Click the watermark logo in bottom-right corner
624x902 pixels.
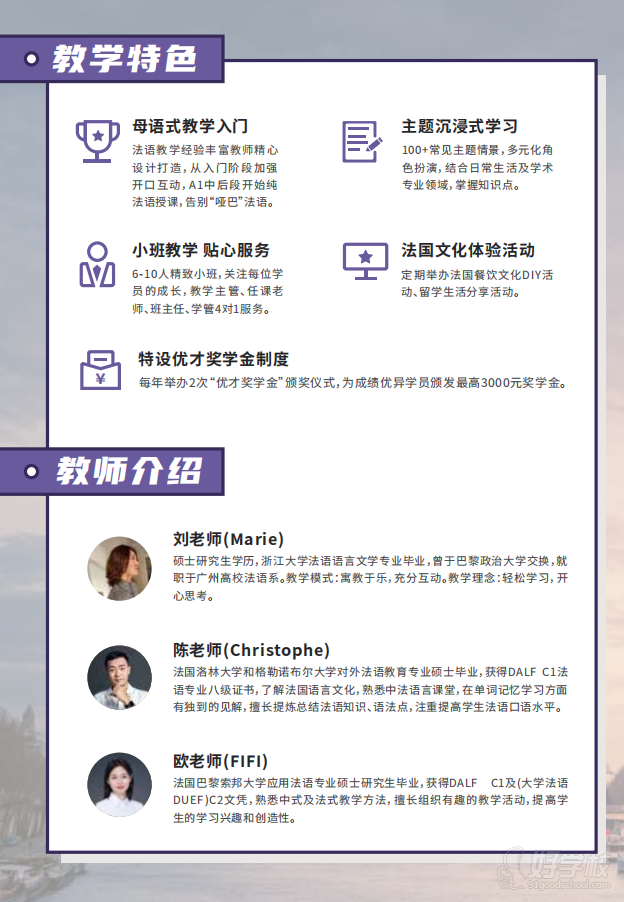[x=560, y=868]
